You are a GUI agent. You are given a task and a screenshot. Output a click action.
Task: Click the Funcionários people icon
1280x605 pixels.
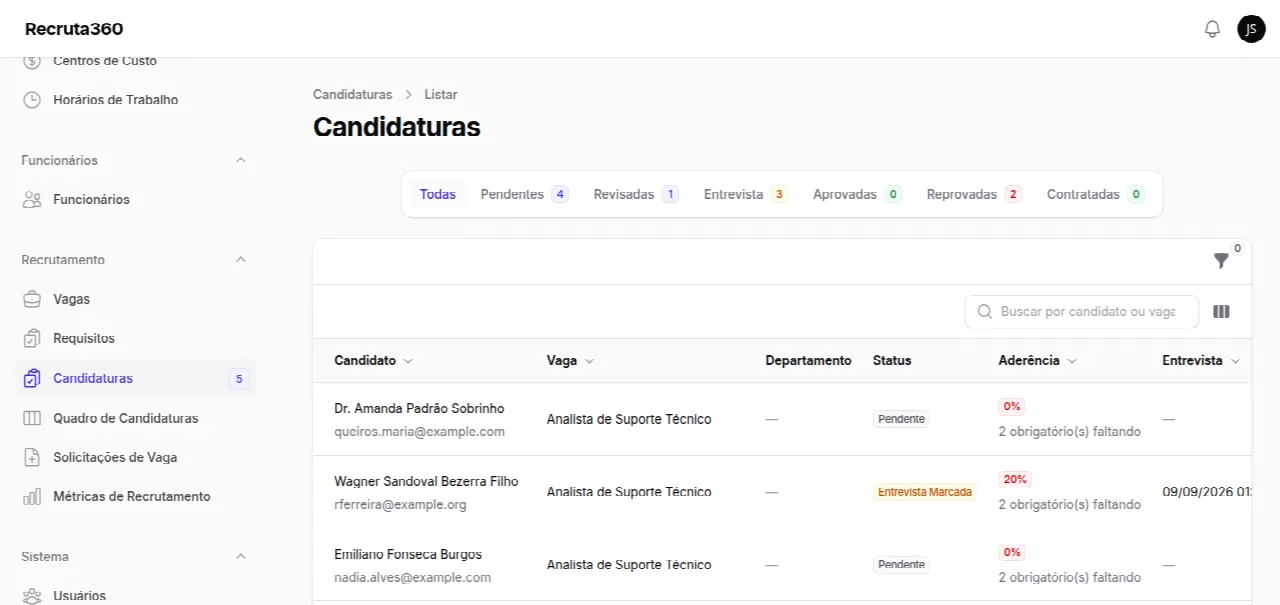click(x=32, y=200)
